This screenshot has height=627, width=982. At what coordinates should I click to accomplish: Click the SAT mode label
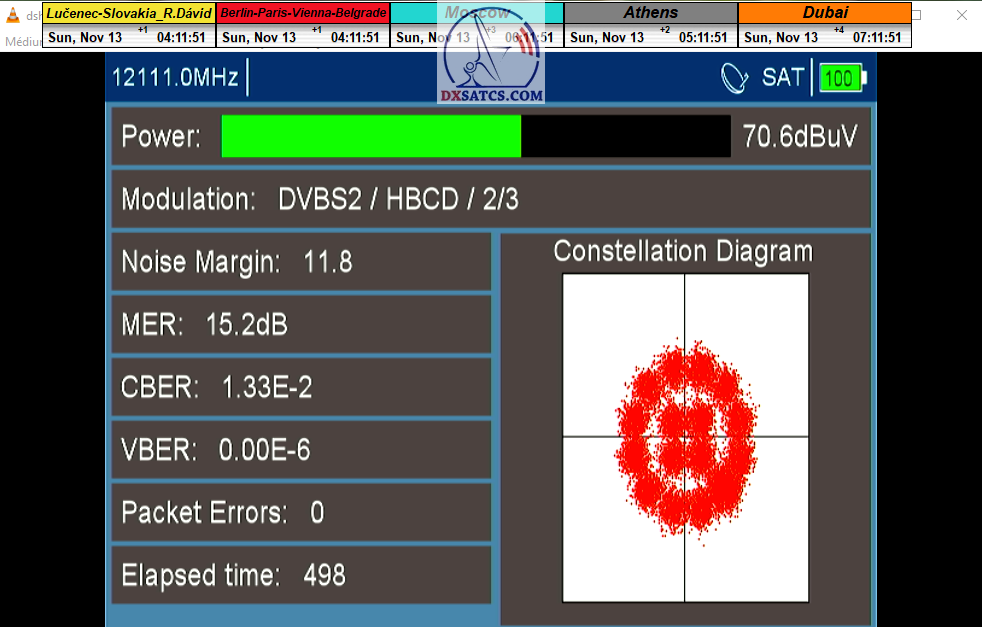pos(783,78)
